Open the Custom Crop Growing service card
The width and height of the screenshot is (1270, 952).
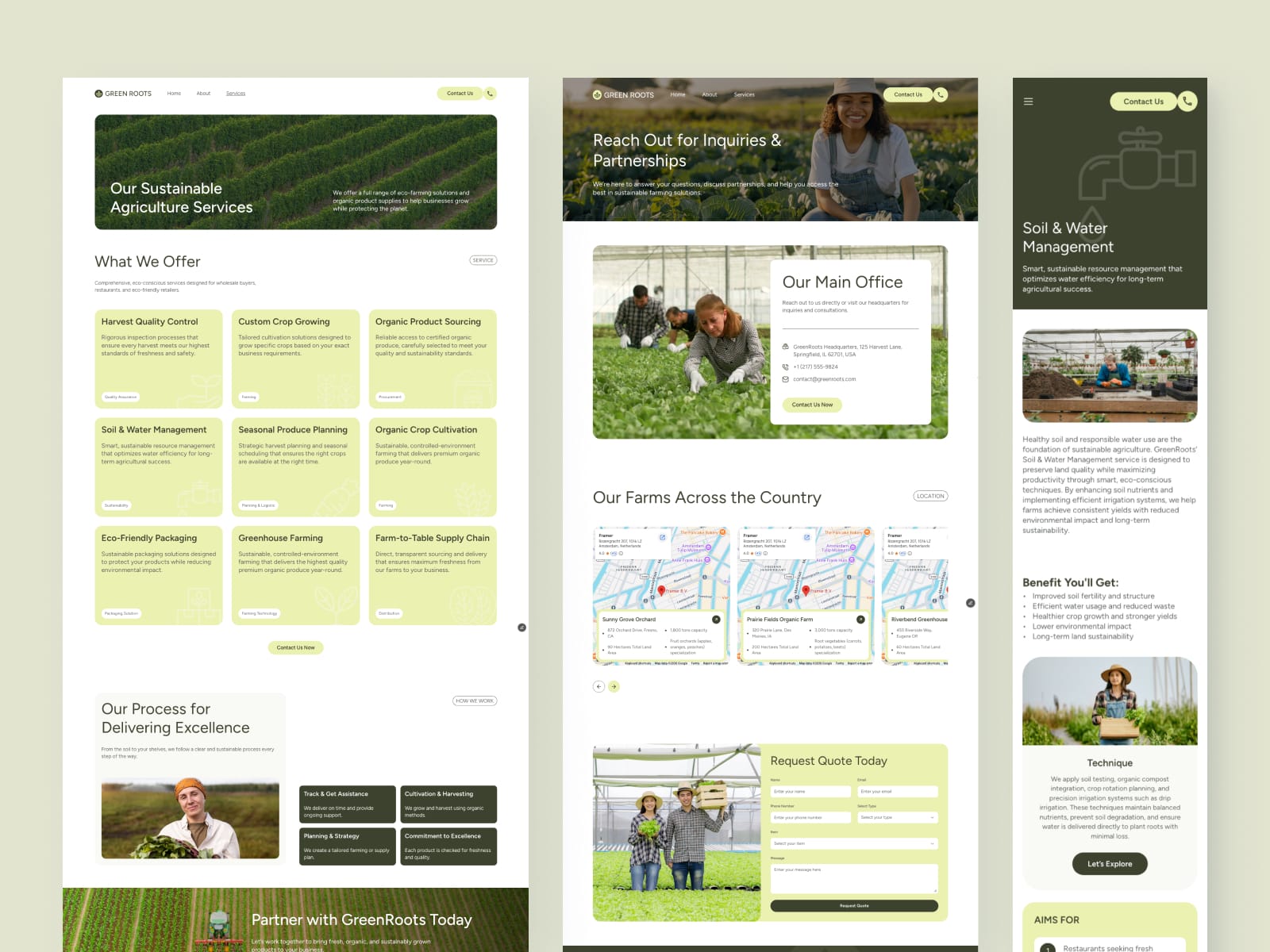296,359
